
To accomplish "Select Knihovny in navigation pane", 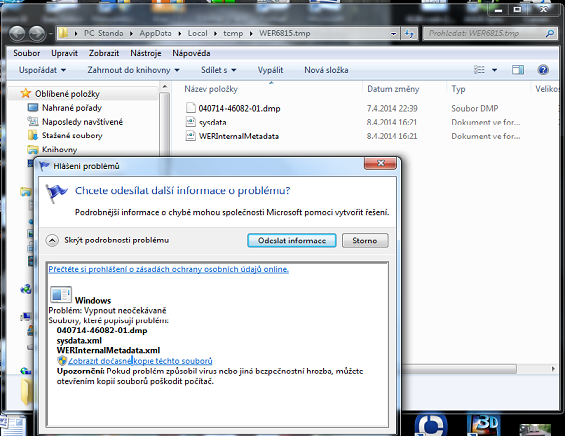I will [x=60, y=149].
